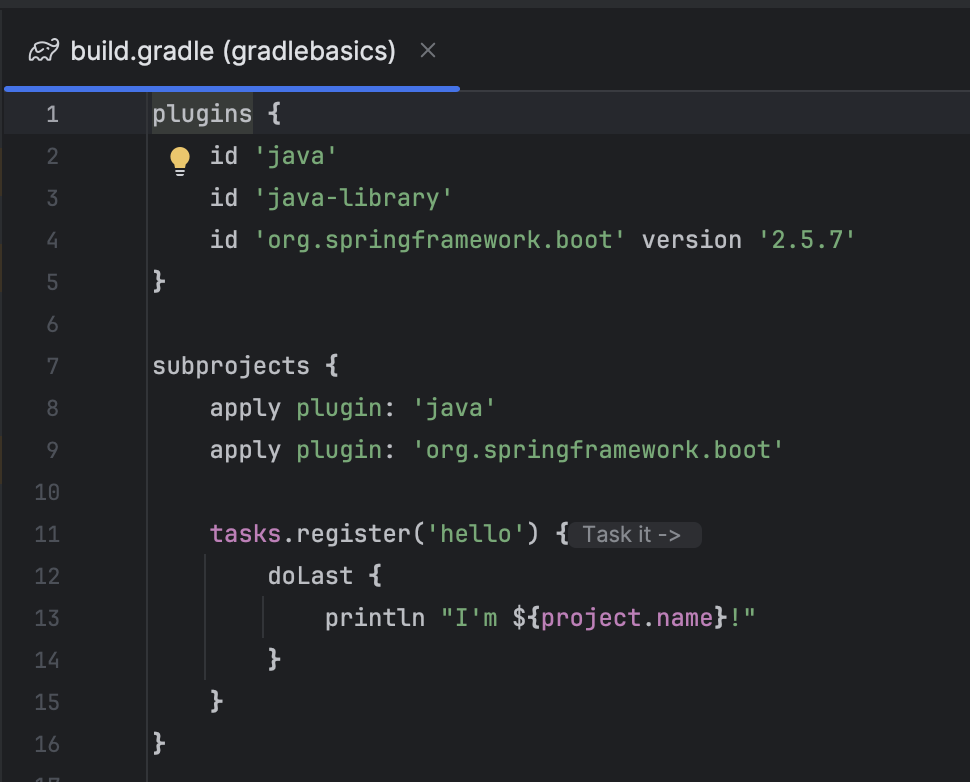Click the closing brace on line 14
The width and height of the screenshot is (970, 782).
274,660
